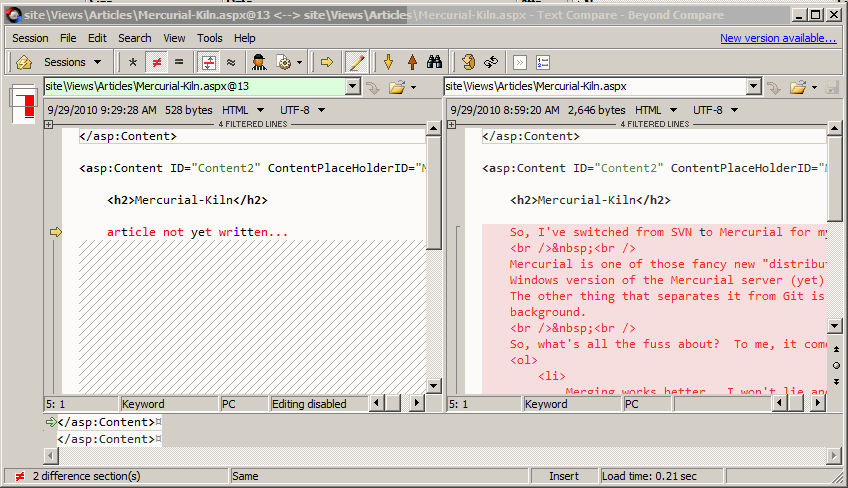Open right pane UTF-8 encoding dropdown
This screenshot has height=488, width=848.
716,110
